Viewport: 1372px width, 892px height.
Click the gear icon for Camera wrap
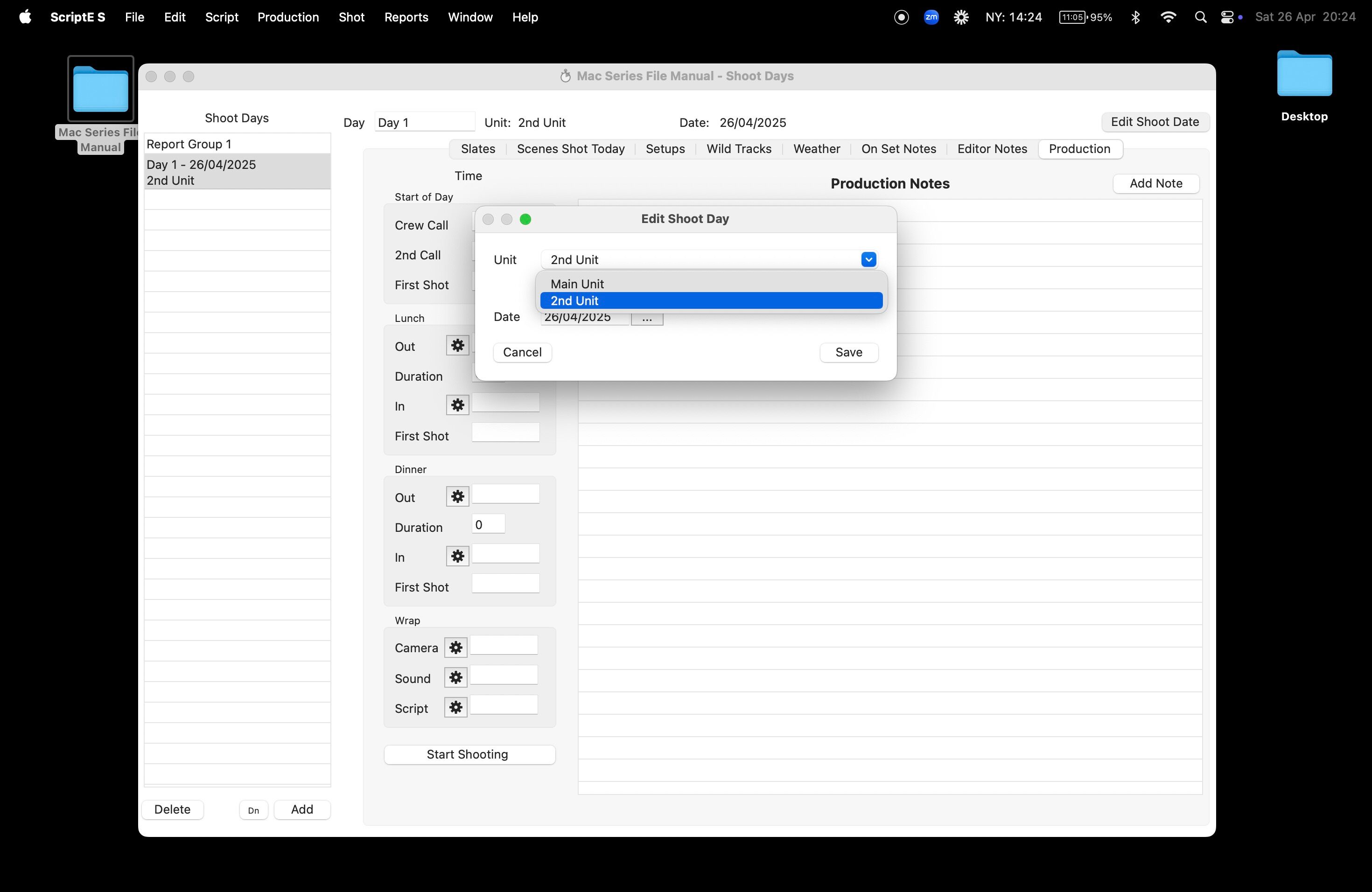(x=455, y=647)
